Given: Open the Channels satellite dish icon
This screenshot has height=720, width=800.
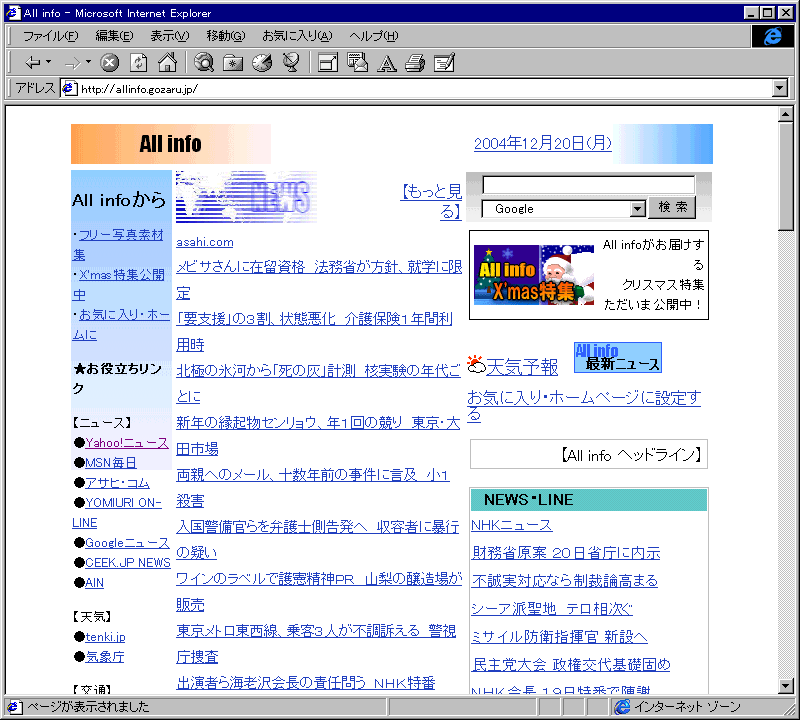Looking at the screenshot, I should 291,63.
